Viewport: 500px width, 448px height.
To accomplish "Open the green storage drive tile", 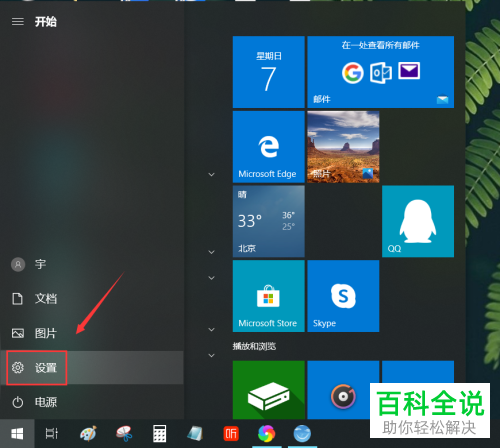I will pyautogui.click(x=269, y=390).
